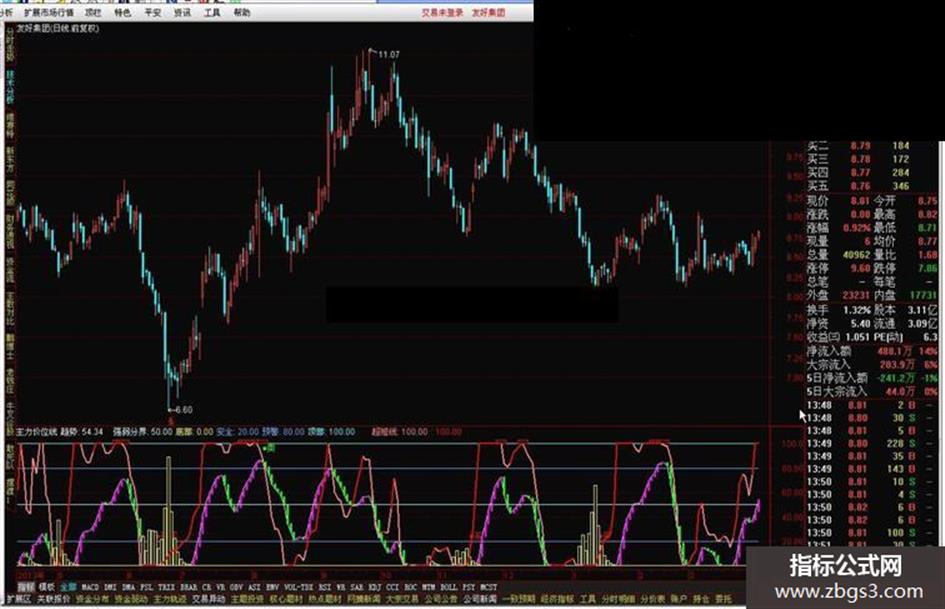The height and width of the screenshot is (609, 945).
Task: Click the 净流入额 row in quote panel
Action: pyautogui.click(x=872, y=351)
